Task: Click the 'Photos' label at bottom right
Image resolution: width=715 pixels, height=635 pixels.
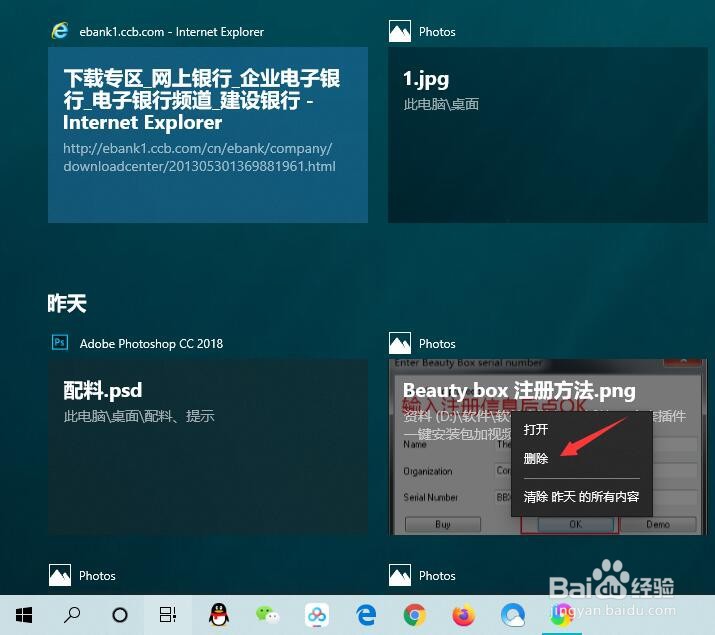Action: [437, 576]
